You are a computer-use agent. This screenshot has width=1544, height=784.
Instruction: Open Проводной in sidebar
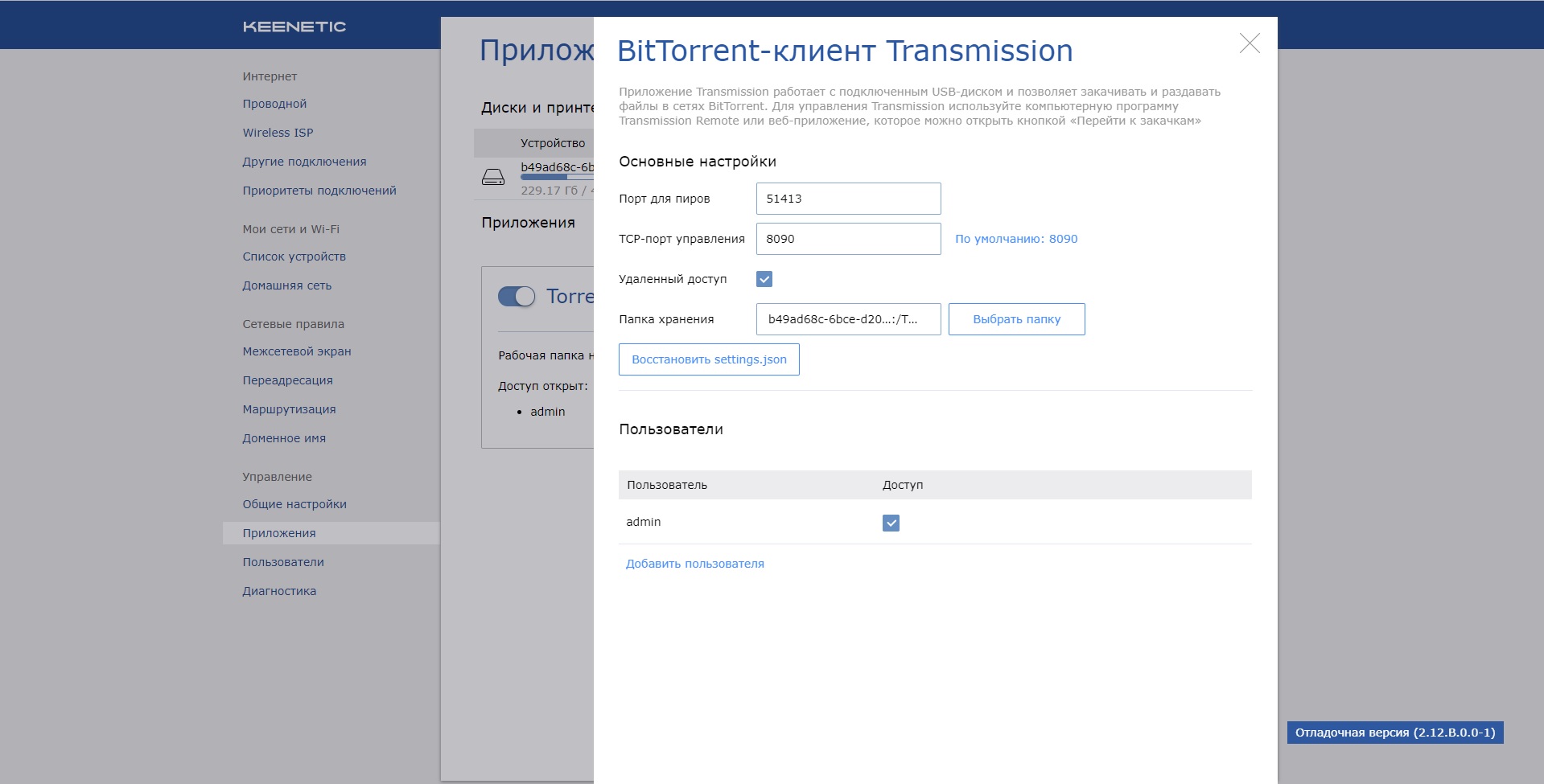[x=274, y=104]
